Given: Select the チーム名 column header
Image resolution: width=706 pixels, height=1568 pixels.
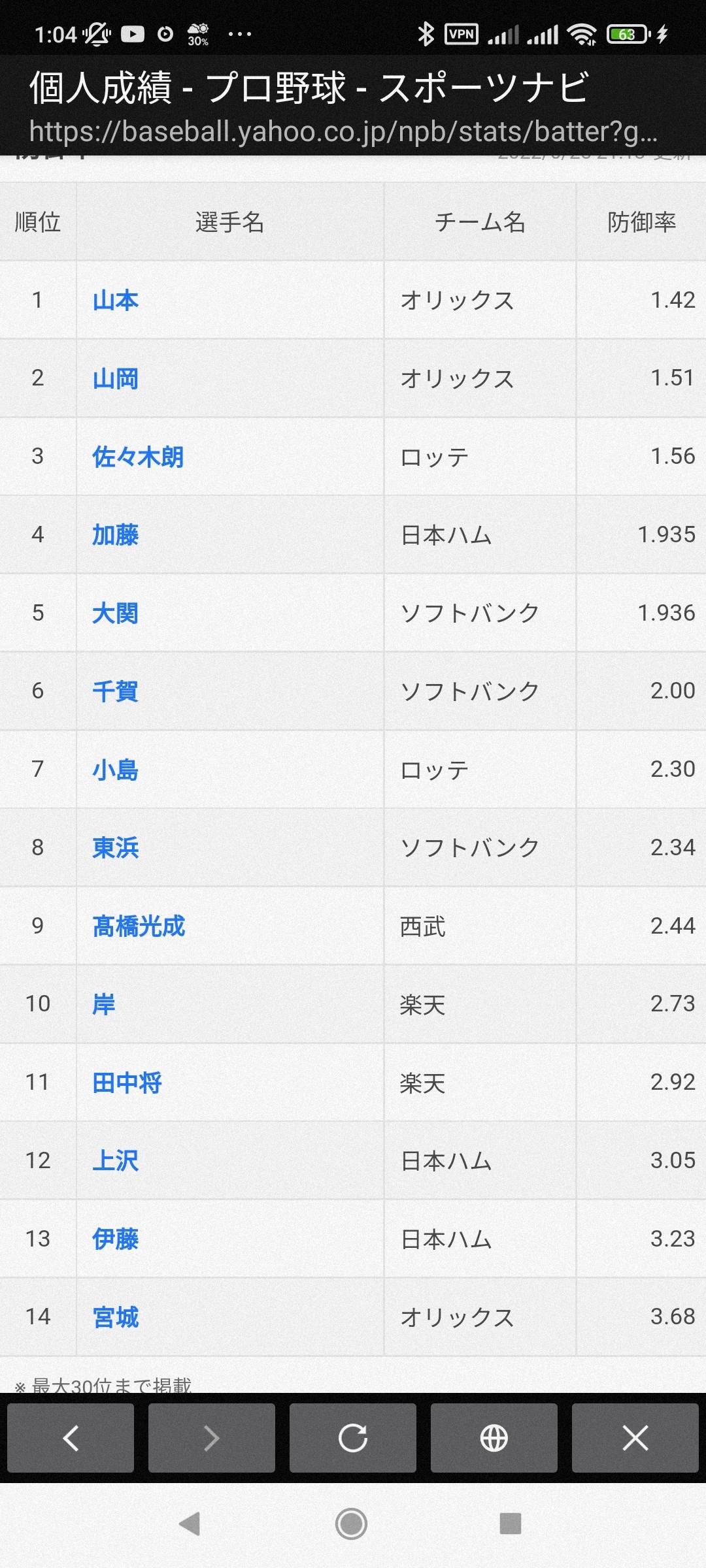Looking at the screenshot, I should 480,221.
